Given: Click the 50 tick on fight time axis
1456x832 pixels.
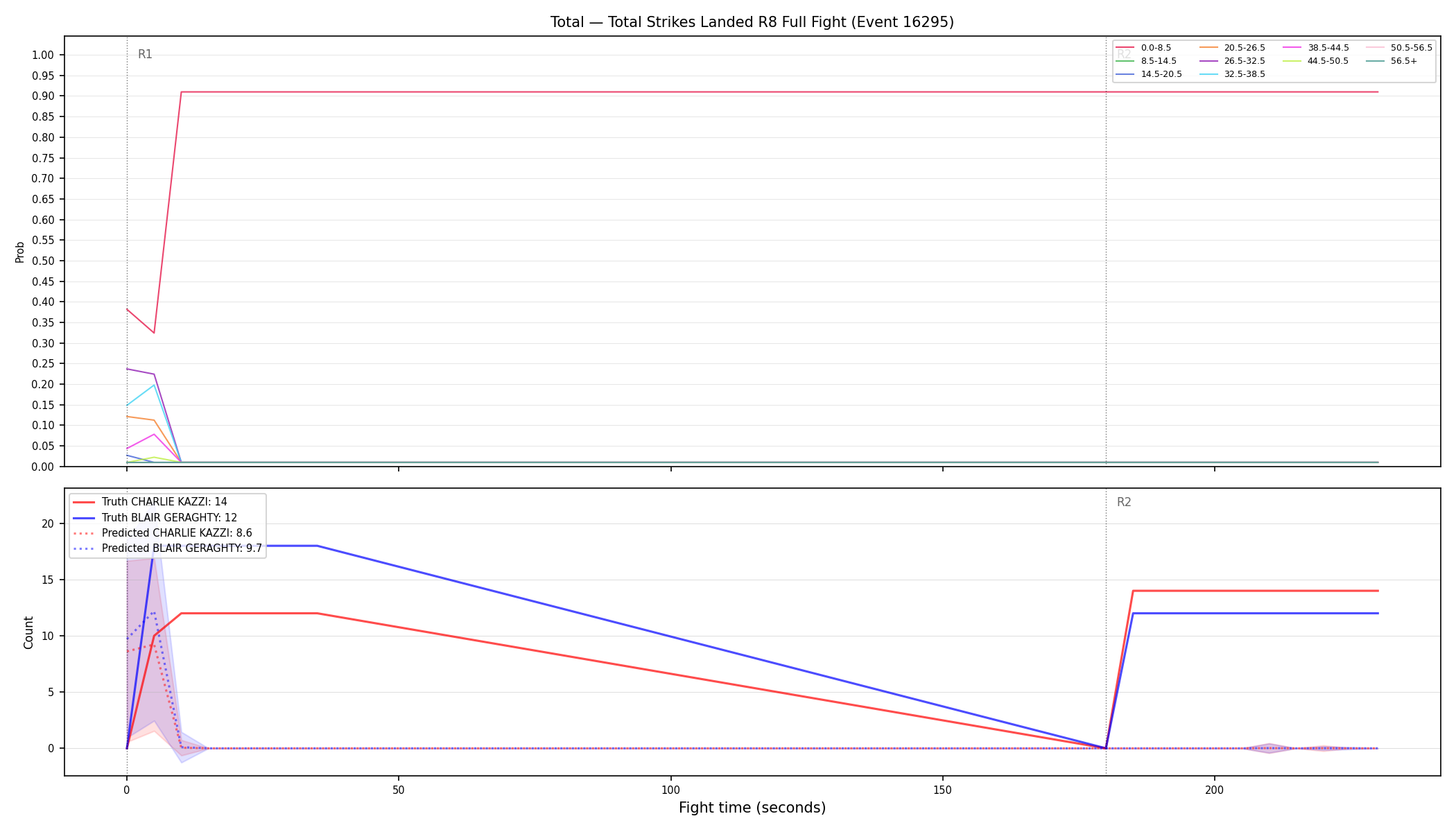Looking at the screenshot, I should 399,789.
